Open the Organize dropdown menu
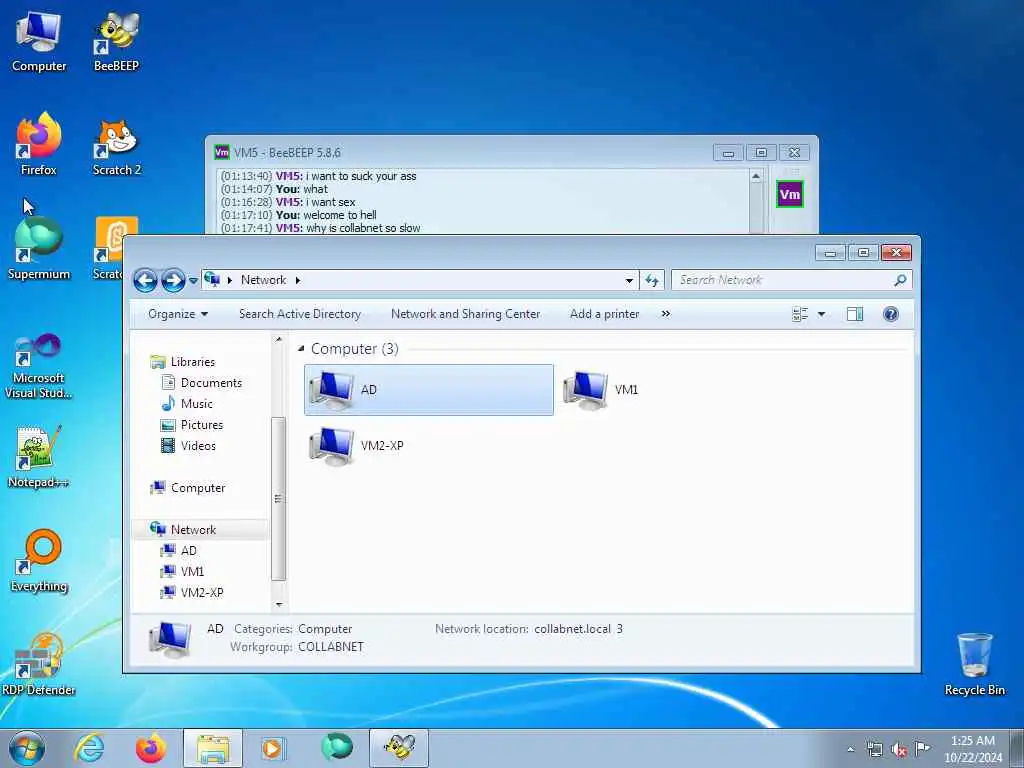This screenshot has height=768, width=1024. coord(178,314)
